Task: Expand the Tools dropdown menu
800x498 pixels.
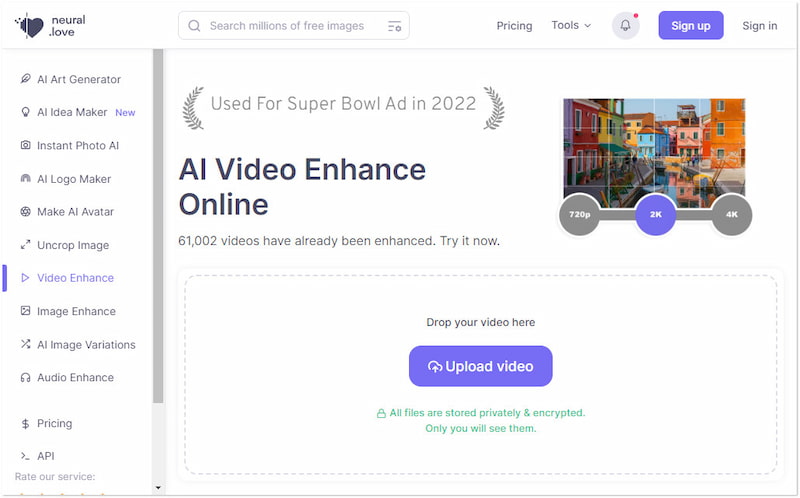Action: coord(571,25)
